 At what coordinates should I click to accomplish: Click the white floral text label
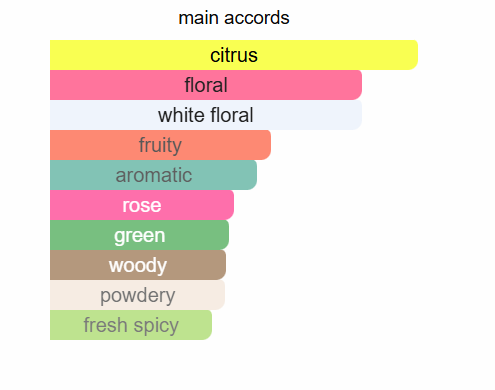click(206, 115)
